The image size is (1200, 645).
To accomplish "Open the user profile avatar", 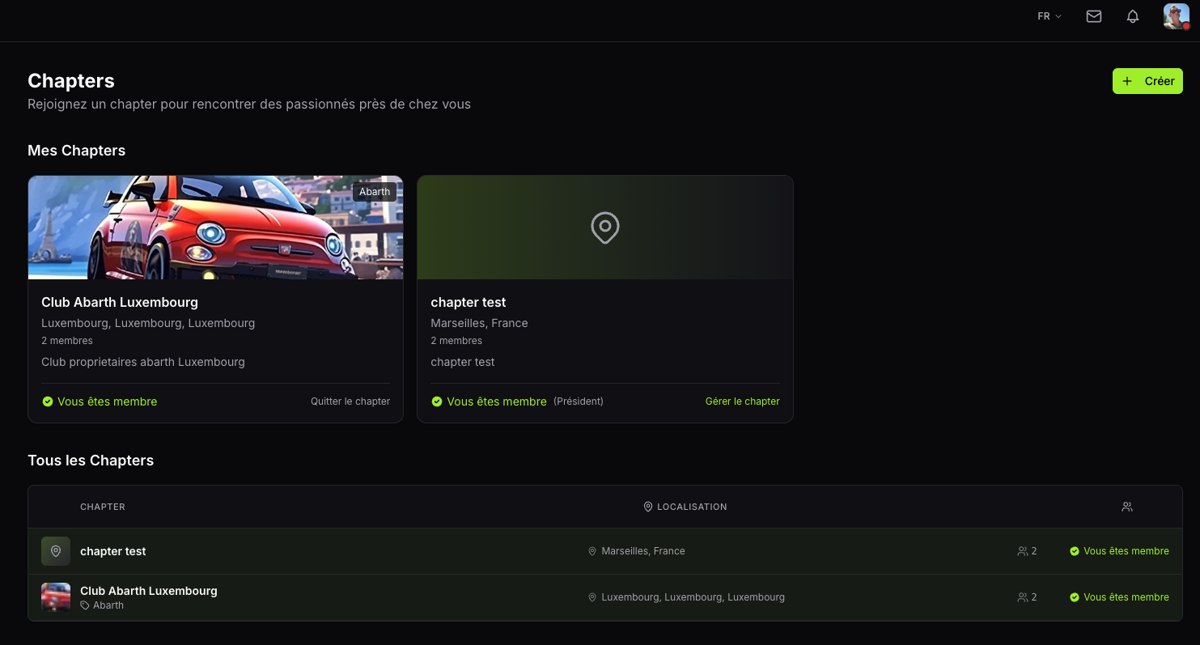I will tap(1175, 16).
